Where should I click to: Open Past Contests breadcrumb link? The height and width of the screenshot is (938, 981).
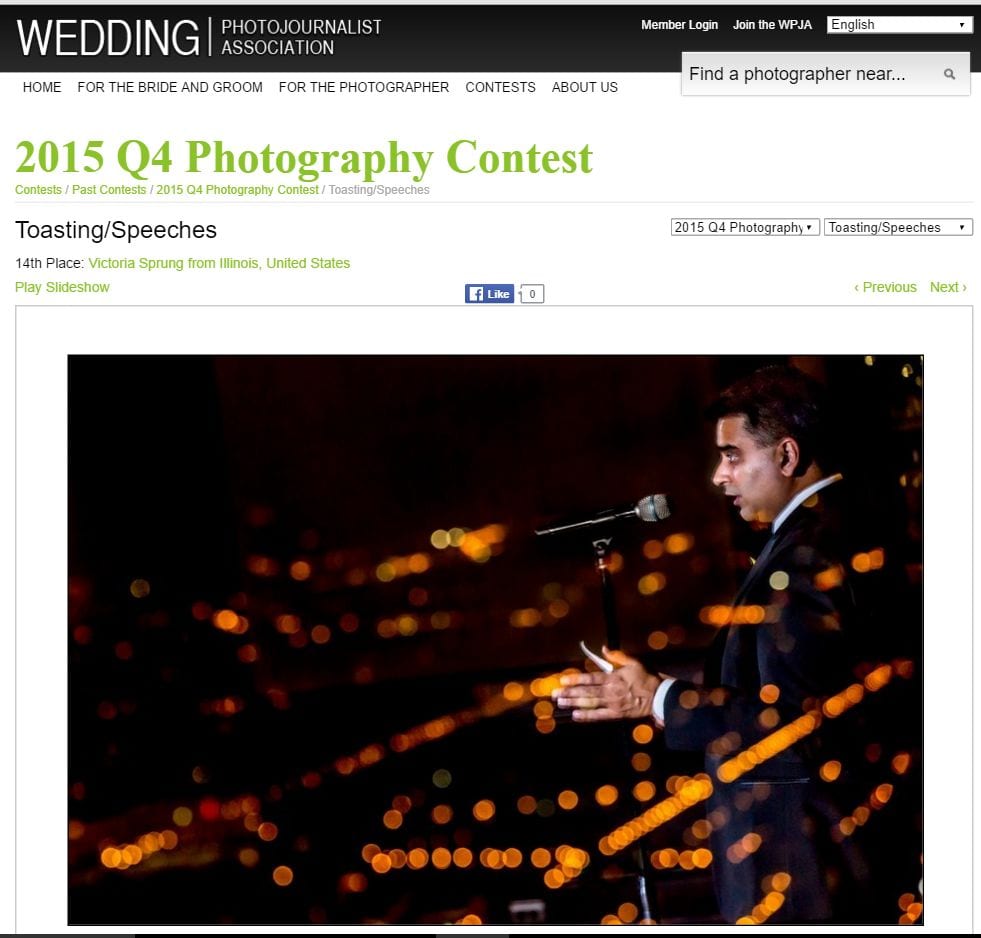tap(109, 190)
